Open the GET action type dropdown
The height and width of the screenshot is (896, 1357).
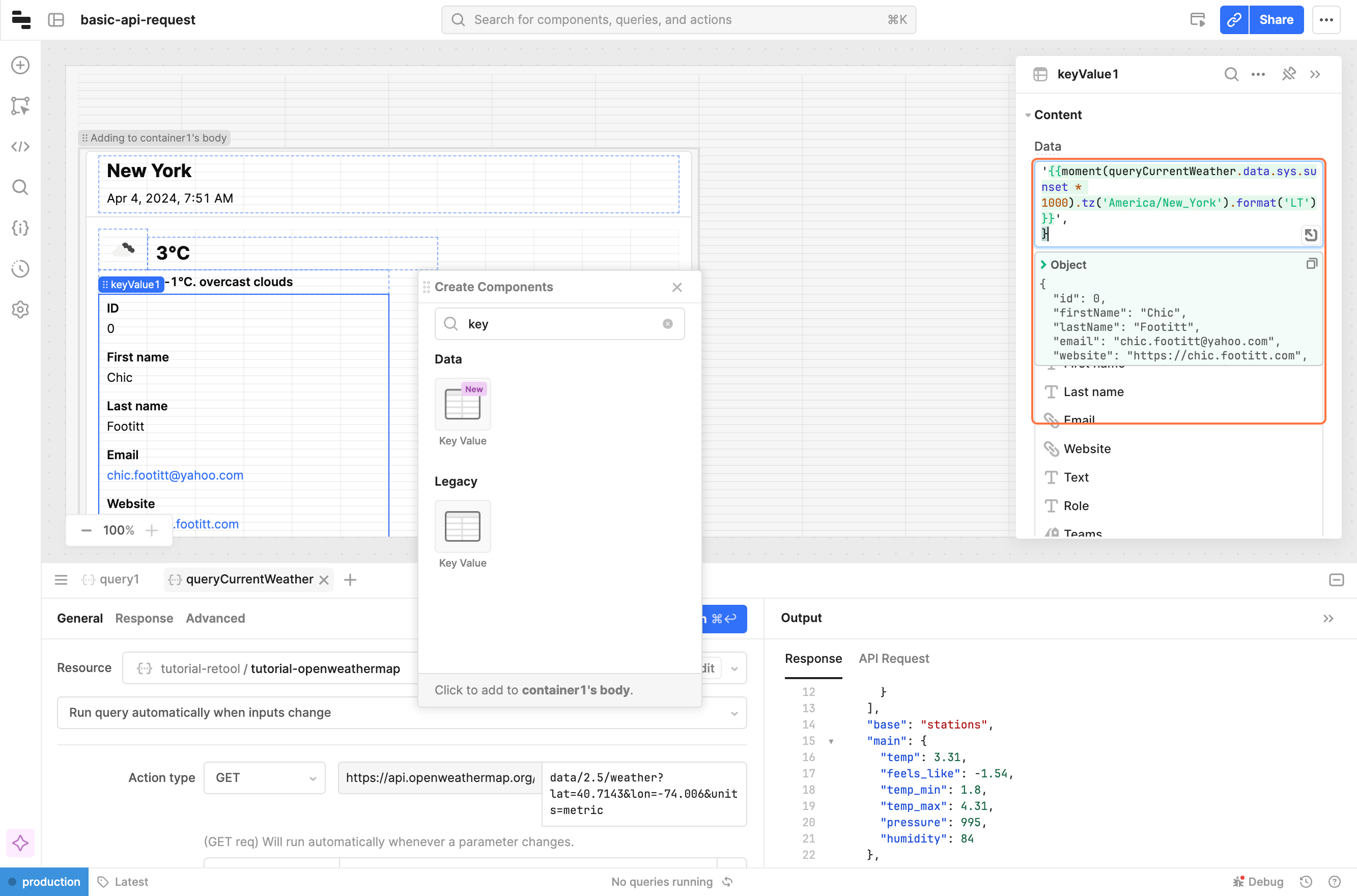click(265, 778)
